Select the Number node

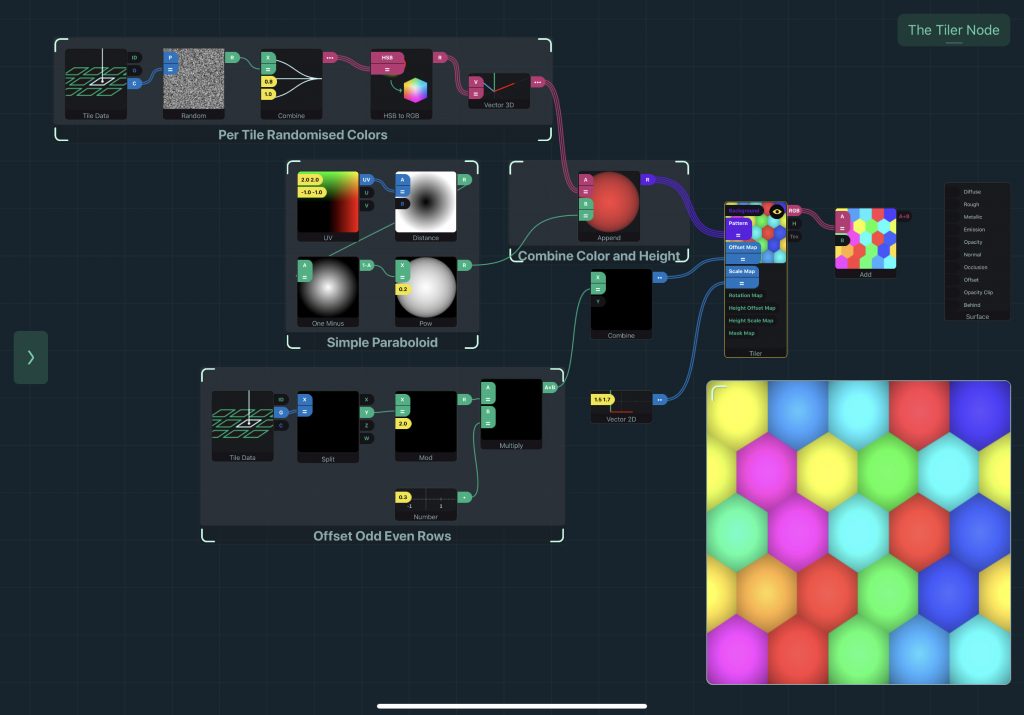click(x=426, y=505)
